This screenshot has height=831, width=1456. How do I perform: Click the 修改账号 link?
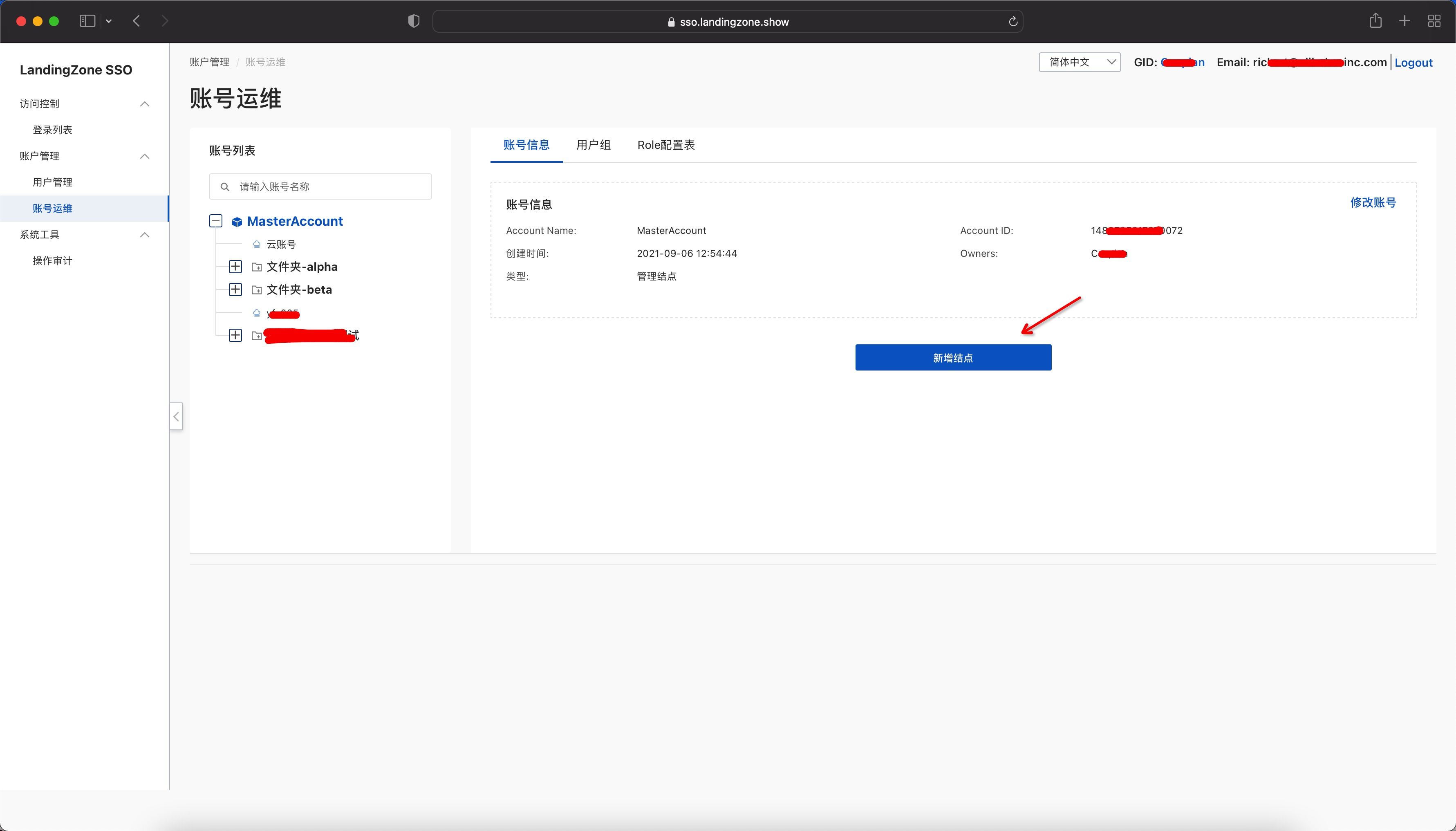pos(1372,202)
